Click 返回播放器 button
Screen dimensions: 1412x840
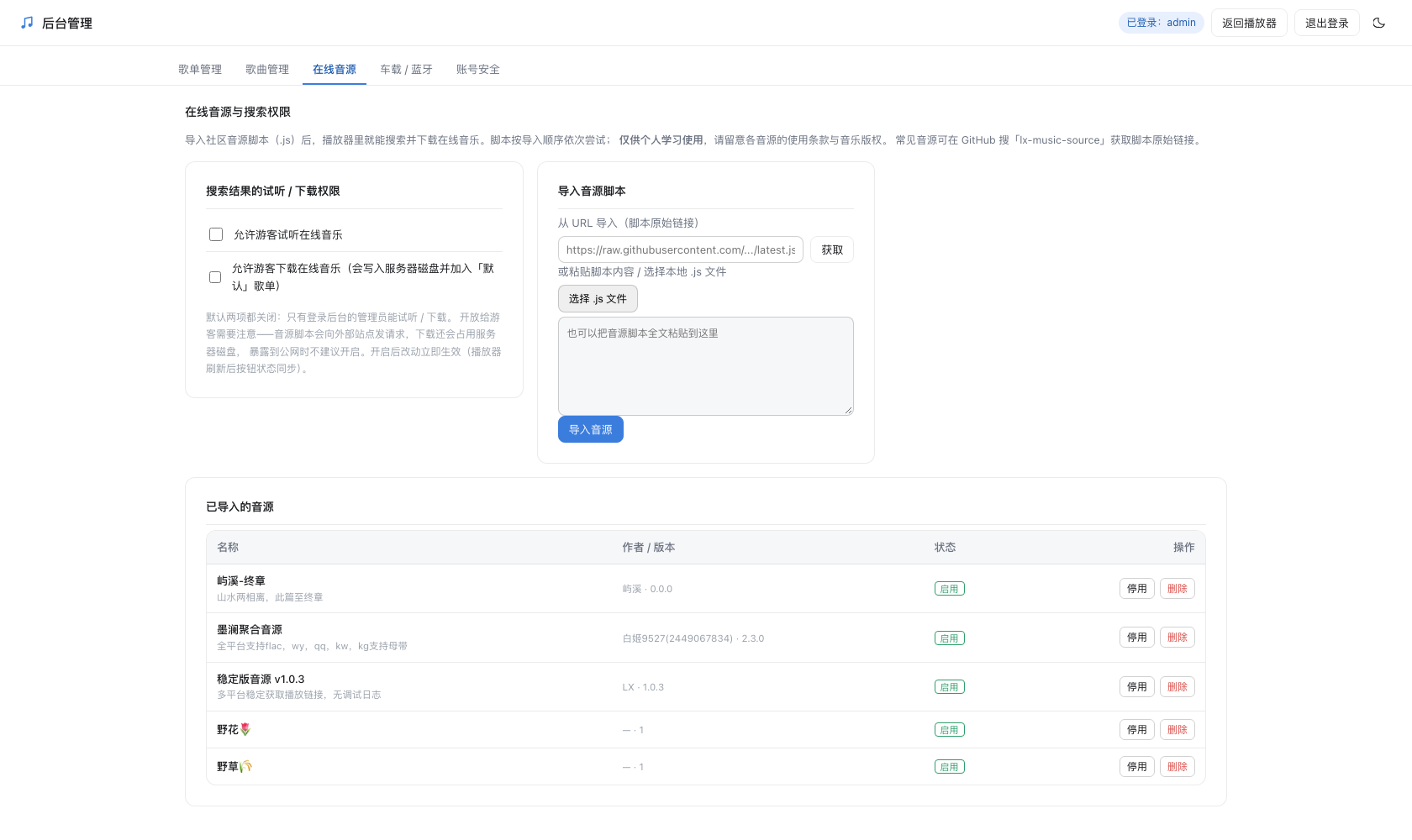tap(1249, 23)
